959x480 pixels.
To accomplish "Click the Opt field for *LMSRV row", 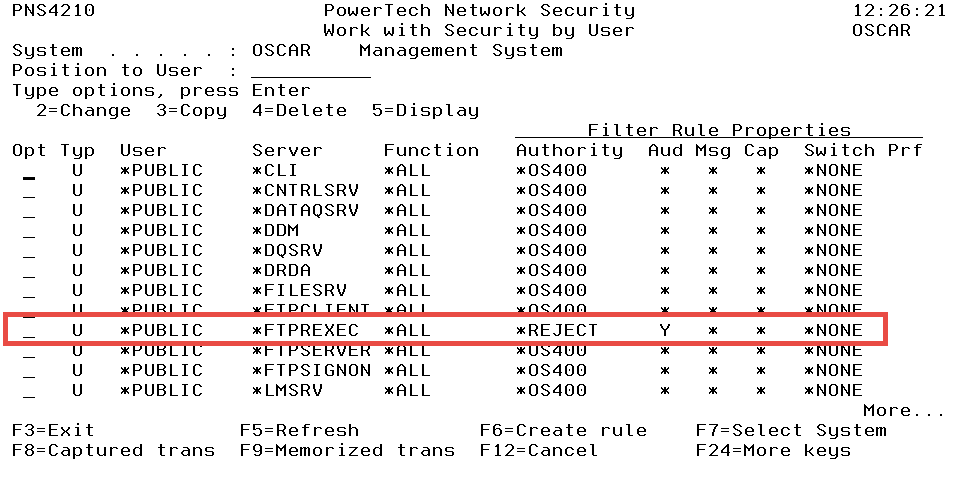I will point(29,391).
